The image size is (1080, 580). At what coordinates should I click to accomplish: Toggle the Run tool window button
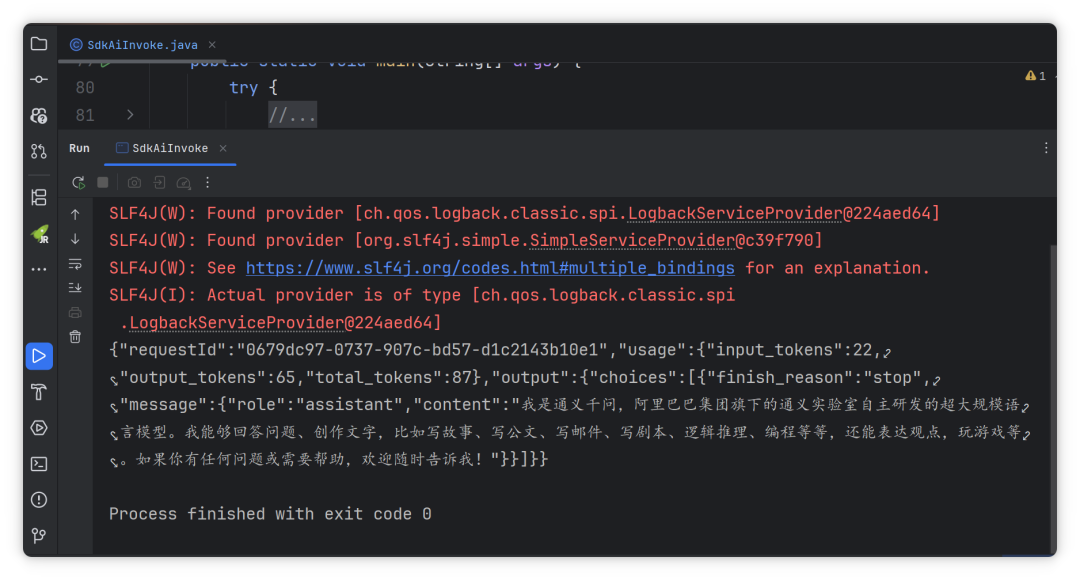(x=39, y=356)
